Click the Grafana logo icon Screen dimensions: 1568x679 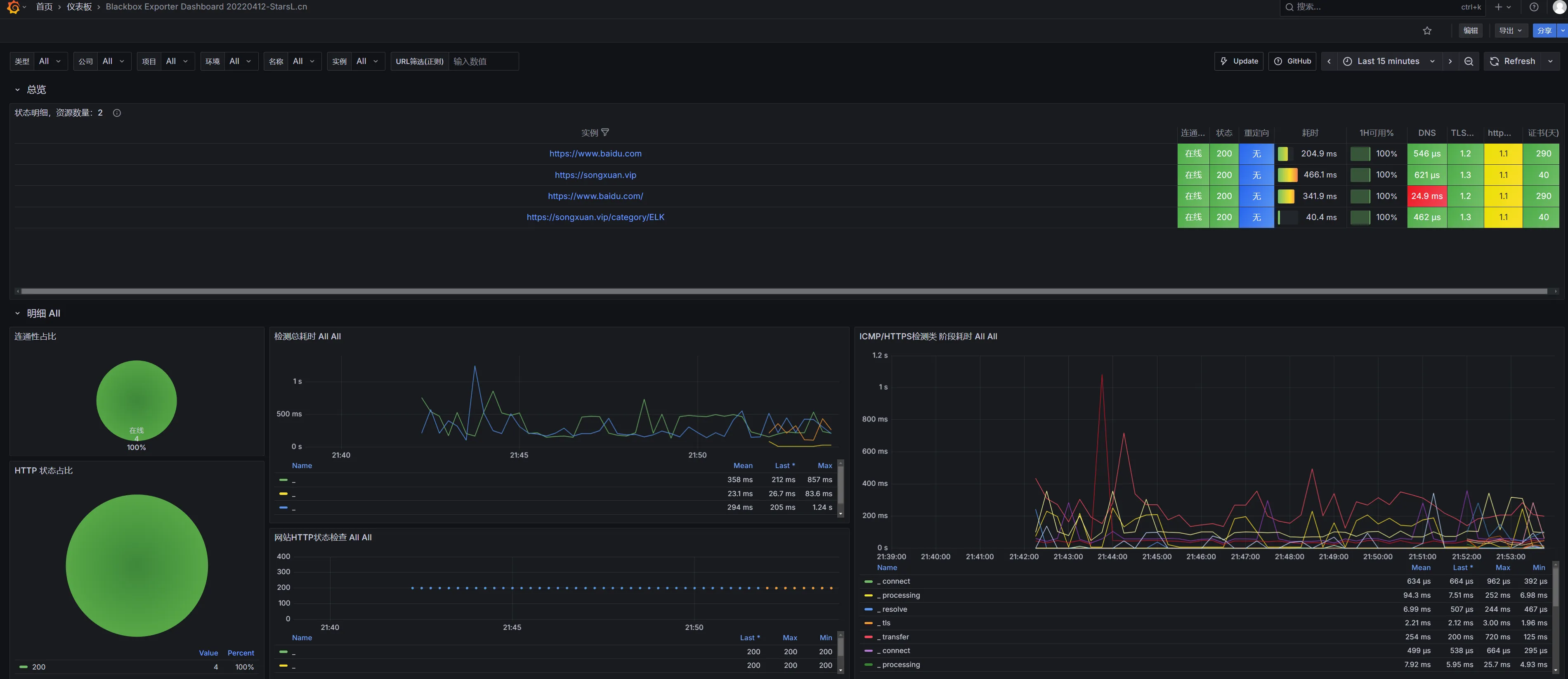[13, 7]
